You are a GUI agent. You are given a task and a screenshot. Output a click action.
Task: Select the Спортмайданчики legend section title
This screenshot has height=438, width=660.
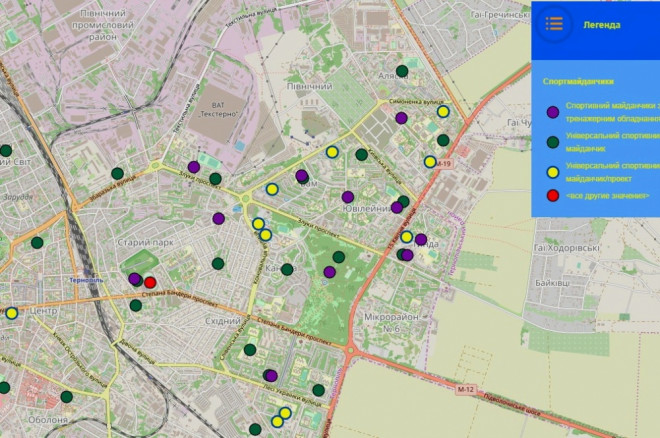pos(578,81)
